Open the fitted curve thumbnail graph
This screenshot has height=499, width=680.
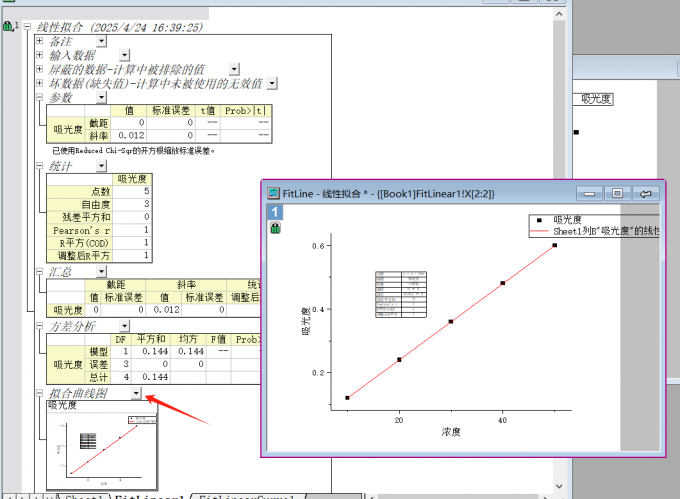tap(102, 450)
